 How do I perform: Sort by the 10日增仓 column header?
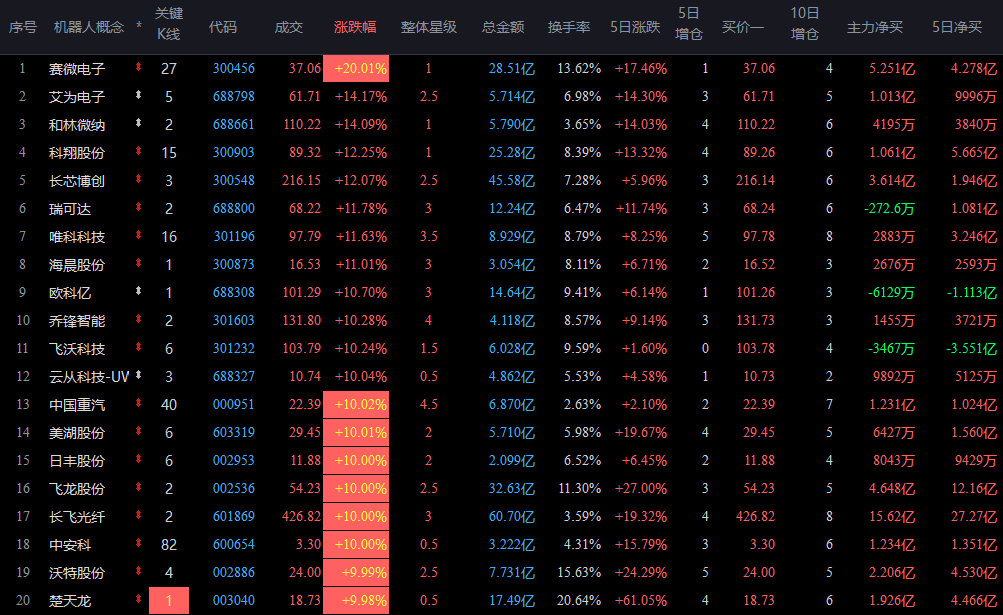(805, 24)
